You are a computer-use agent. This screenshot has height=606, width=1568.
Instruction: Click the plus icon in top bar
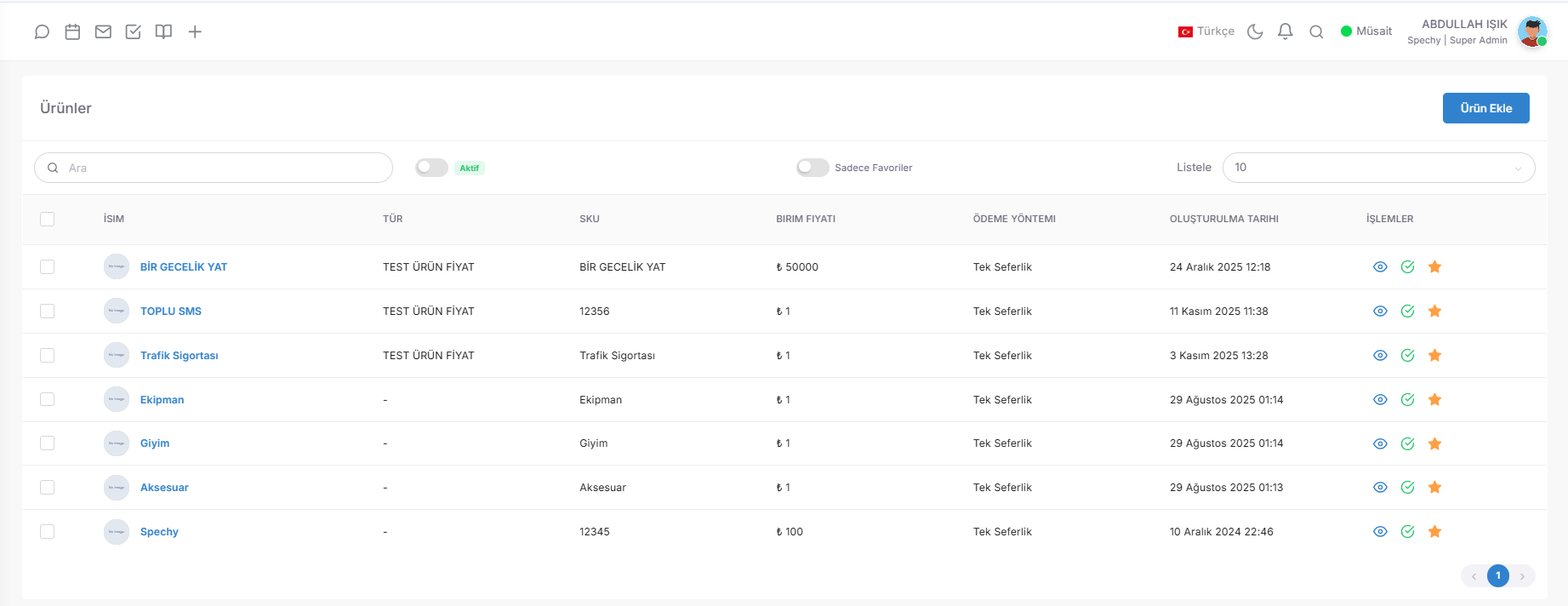195,31
